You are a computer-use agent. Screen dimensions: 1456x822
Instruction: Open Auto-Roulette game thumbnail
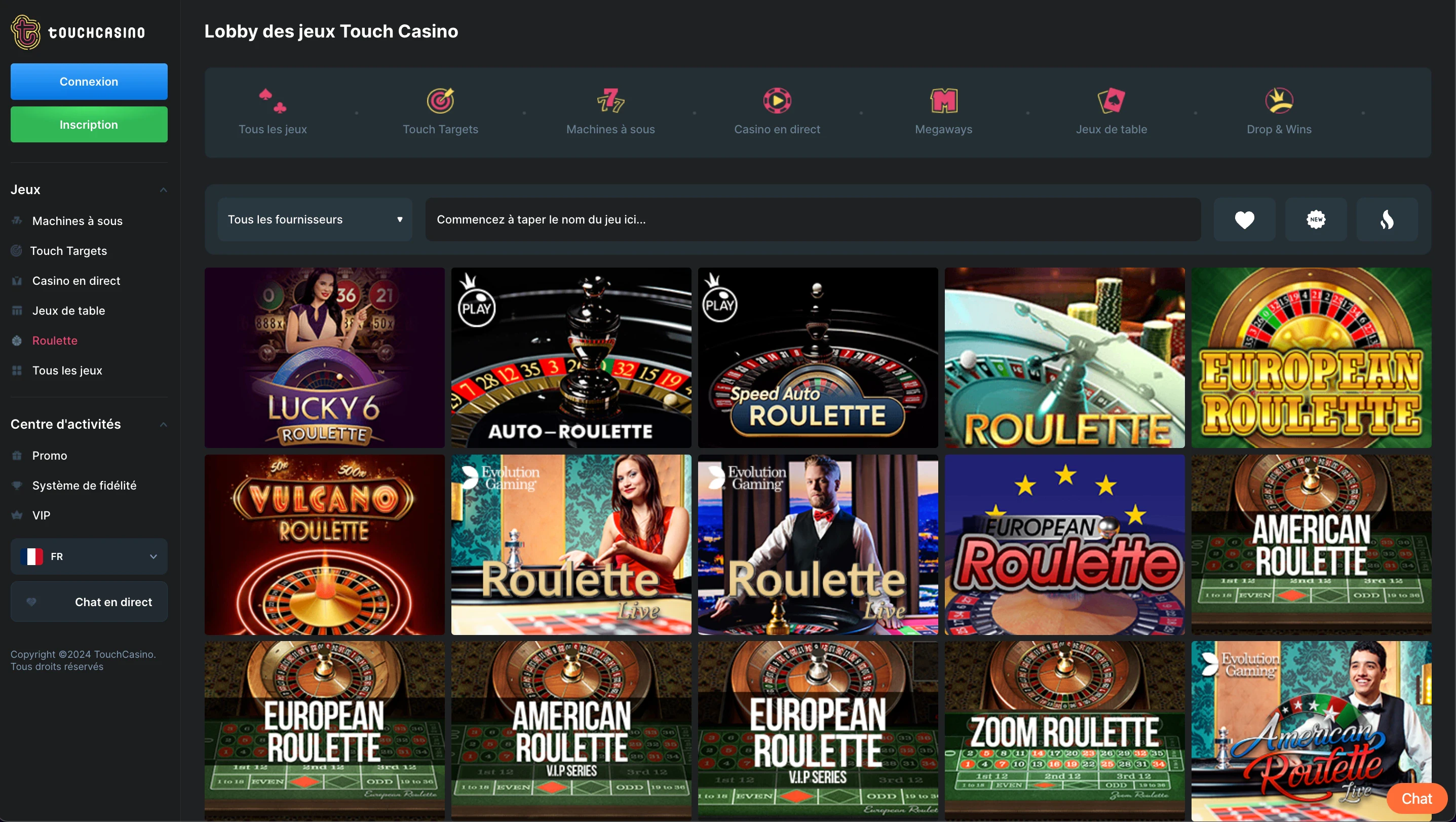tap(571, 358)
